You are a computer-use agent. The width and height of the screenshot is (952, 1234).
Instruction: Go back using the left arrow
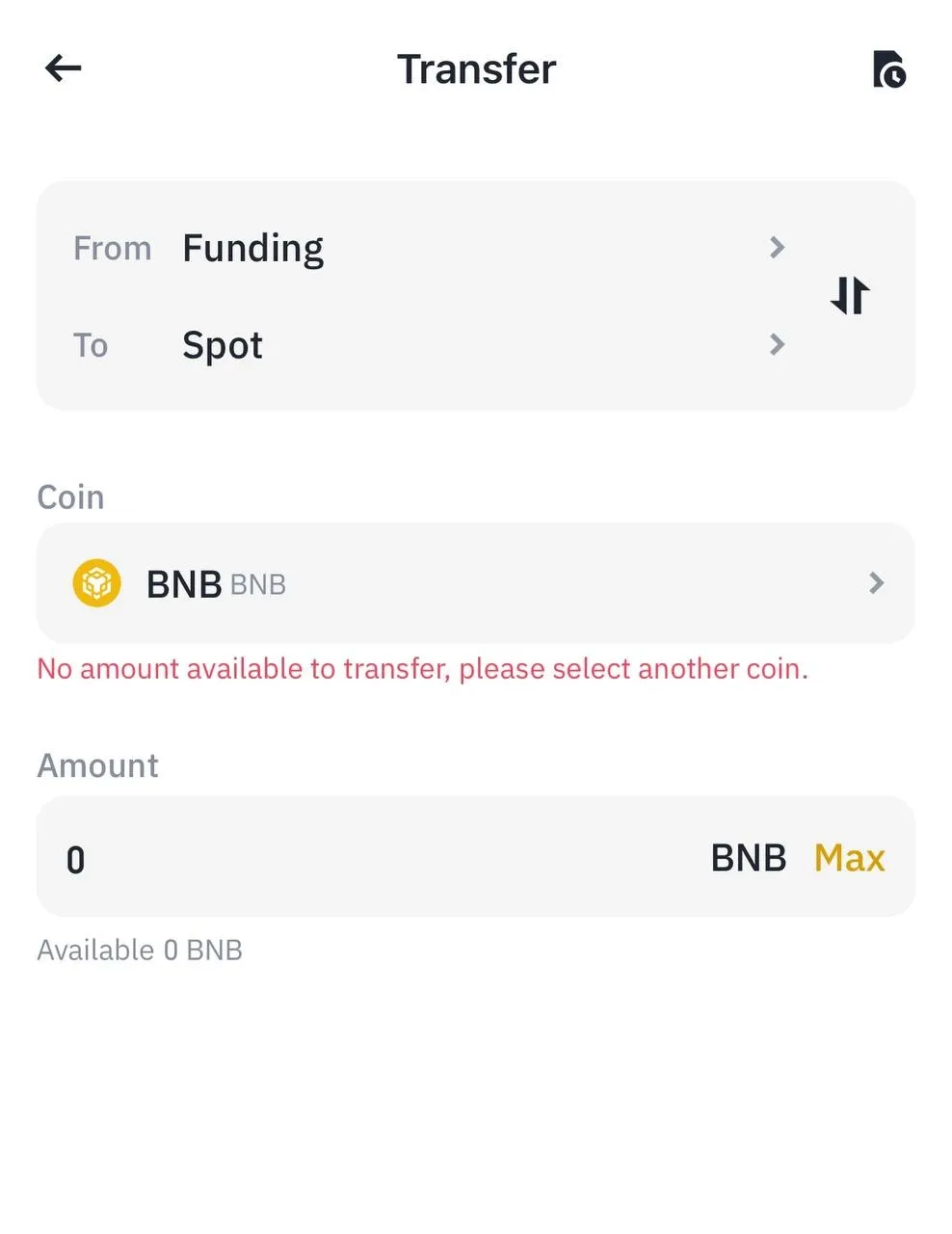[64, 68]
